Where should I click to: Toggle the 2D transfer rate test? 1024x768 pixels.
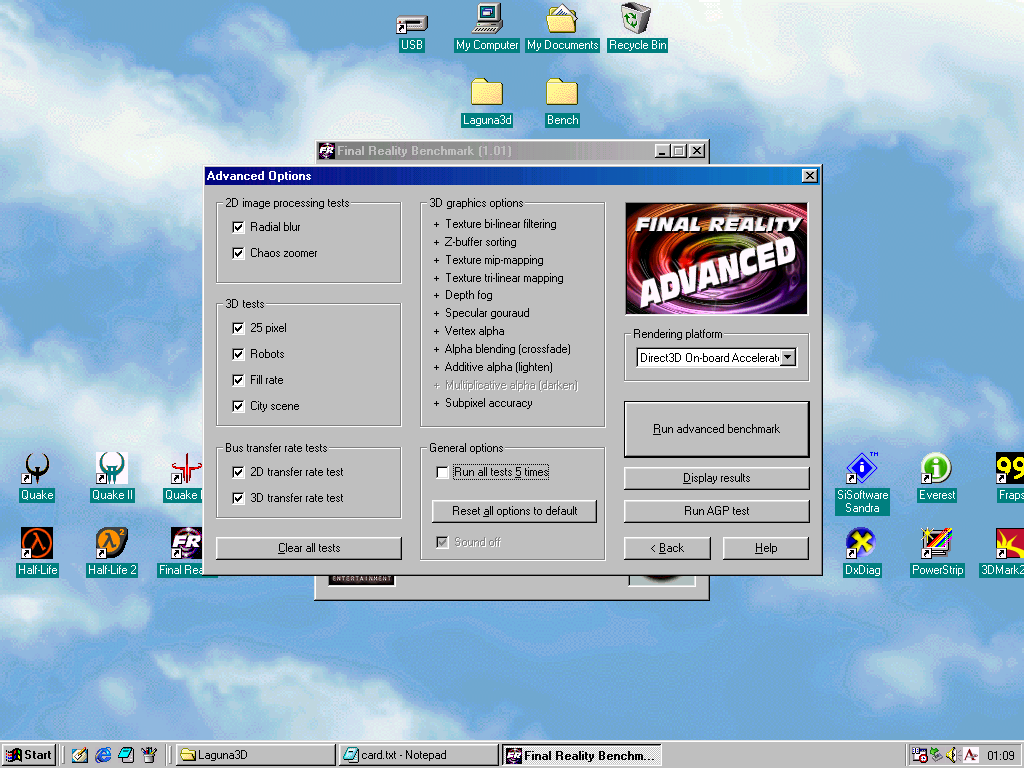(238, 472)
